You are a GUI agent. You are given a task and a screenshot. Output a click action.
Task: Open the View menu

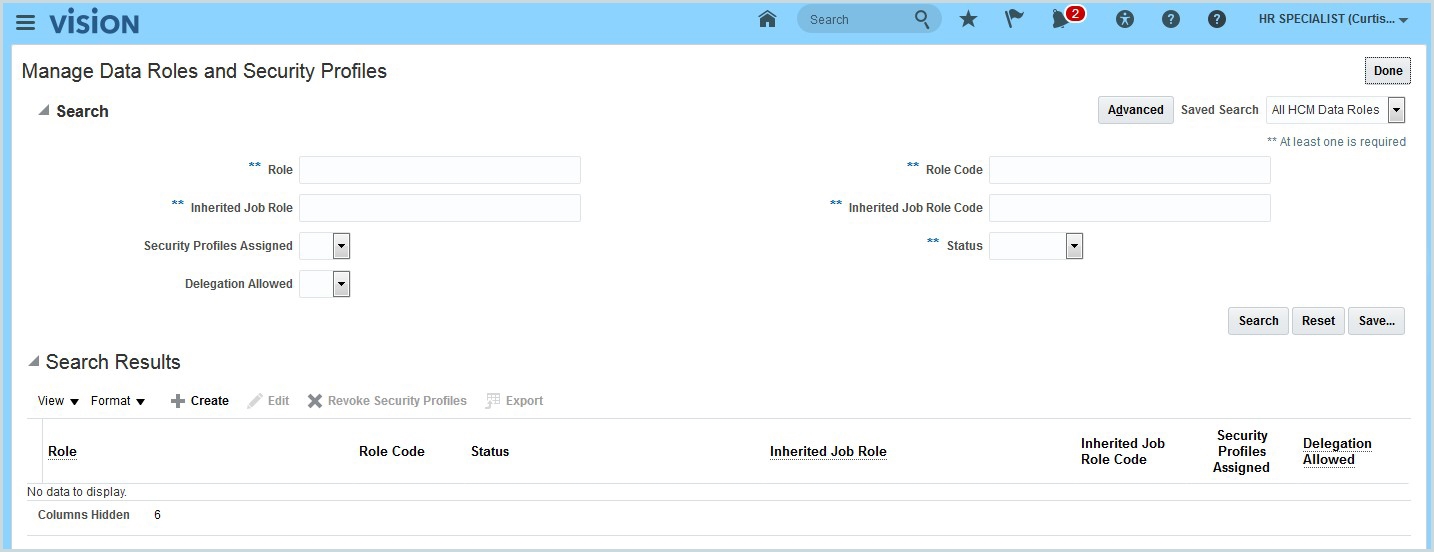[x=58, y=401]
